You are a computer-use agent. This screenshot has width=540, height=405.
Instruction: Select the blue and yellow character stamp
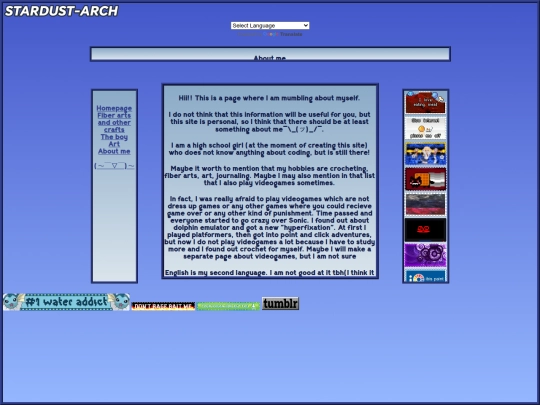(x=425, y=154)
